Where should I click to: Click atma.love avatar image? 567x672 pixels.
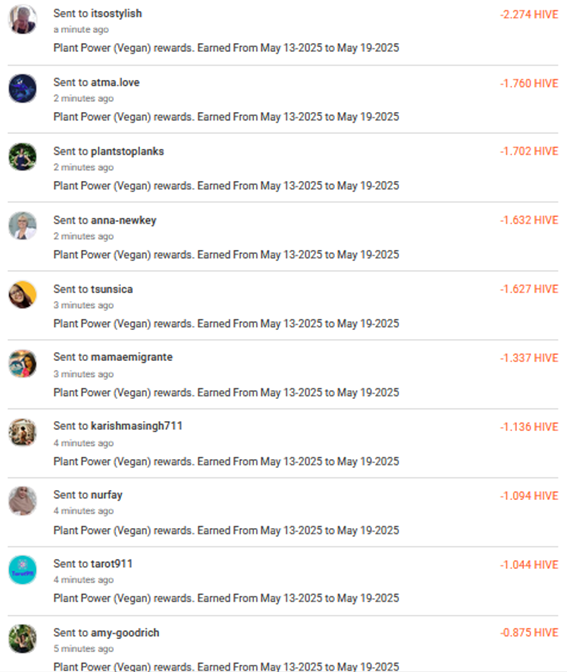coord(23,88)
